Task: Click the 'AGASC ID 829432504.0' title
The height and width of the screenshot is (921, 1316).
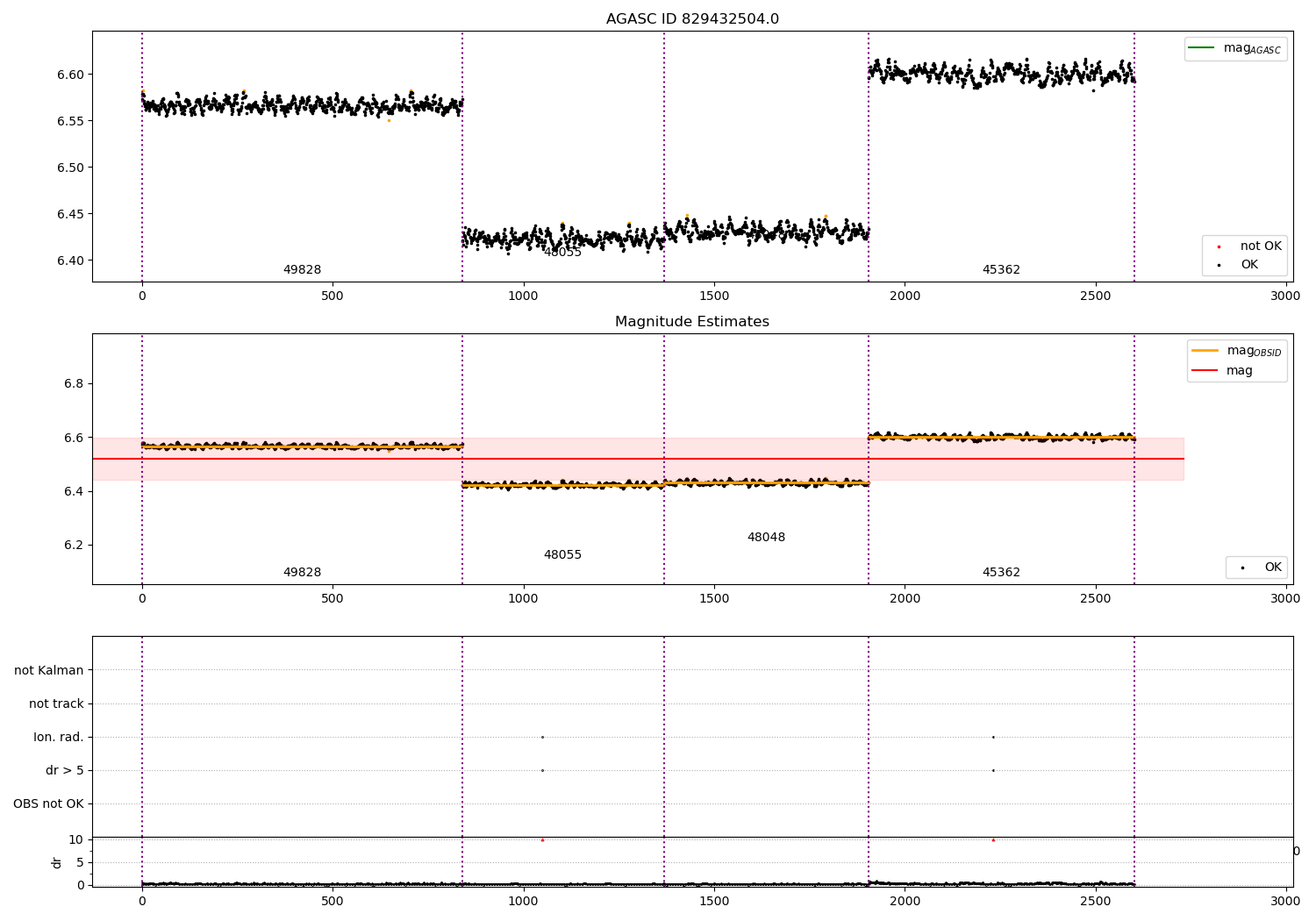Action: [692, 19]
